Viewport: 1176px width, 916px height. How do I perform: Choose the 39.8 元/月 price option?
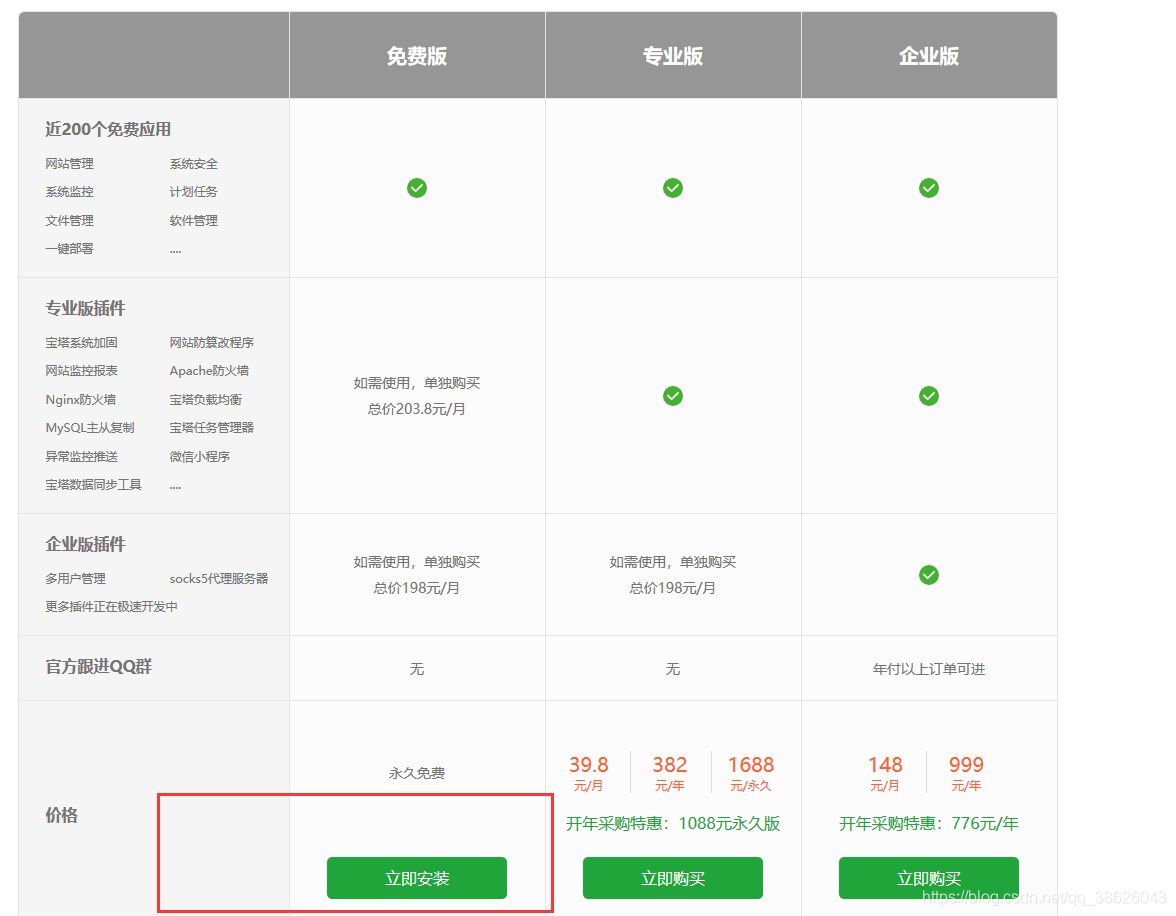pos(588,773)
